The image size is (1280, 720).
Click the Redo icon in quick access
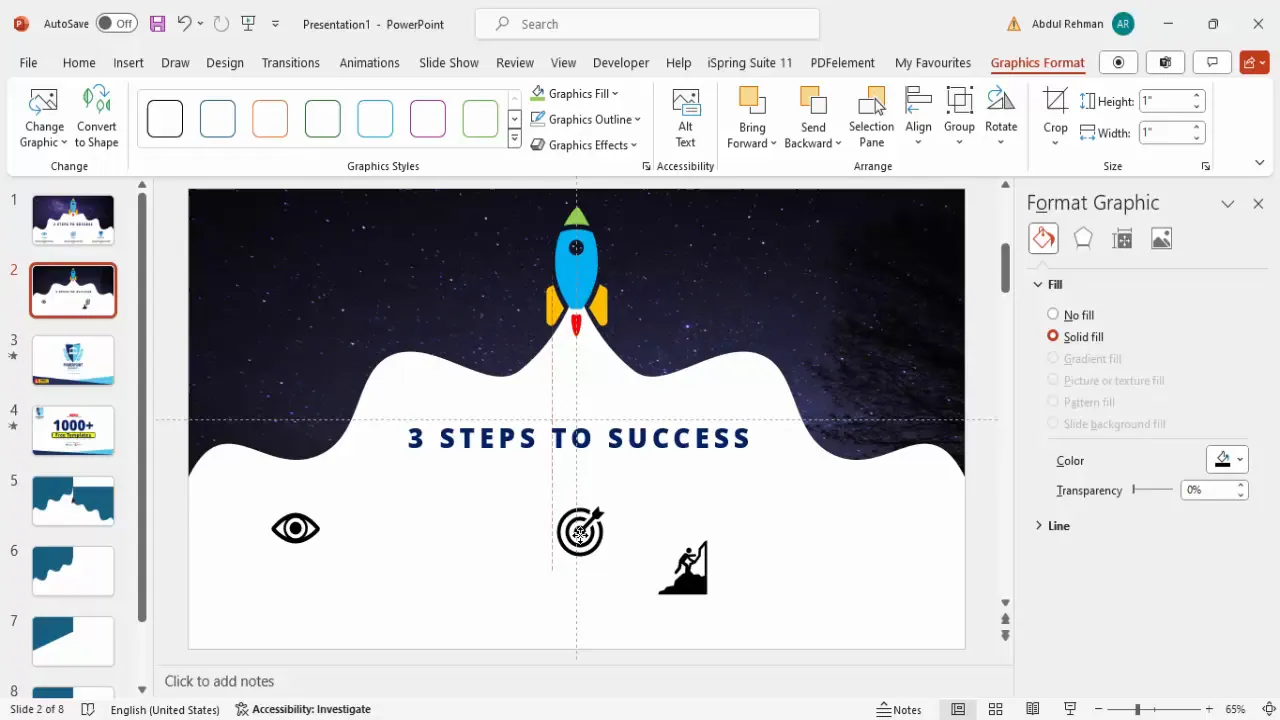221,23
